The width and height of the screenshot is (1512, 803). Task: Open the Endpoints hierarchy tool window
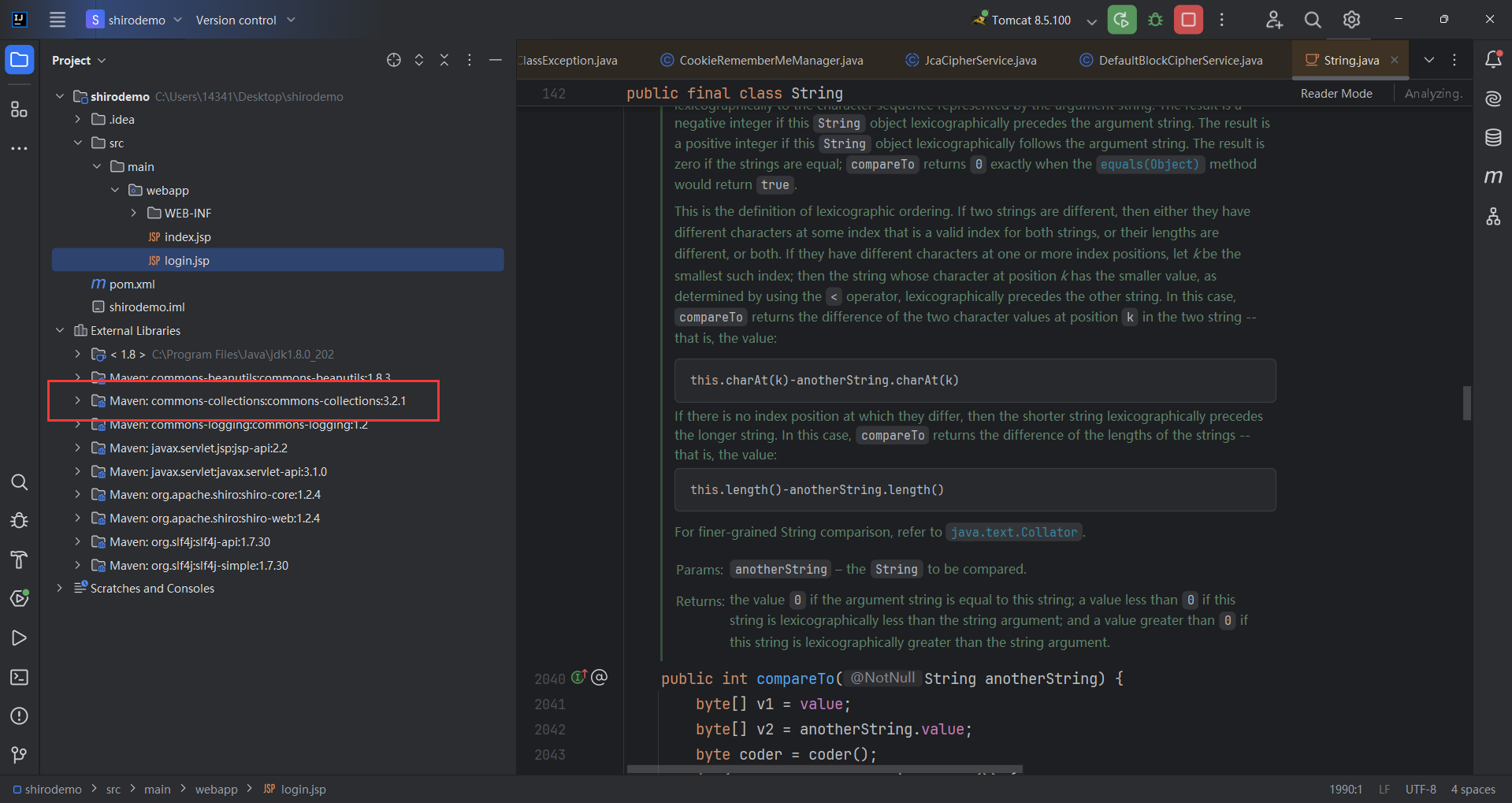1493,216
